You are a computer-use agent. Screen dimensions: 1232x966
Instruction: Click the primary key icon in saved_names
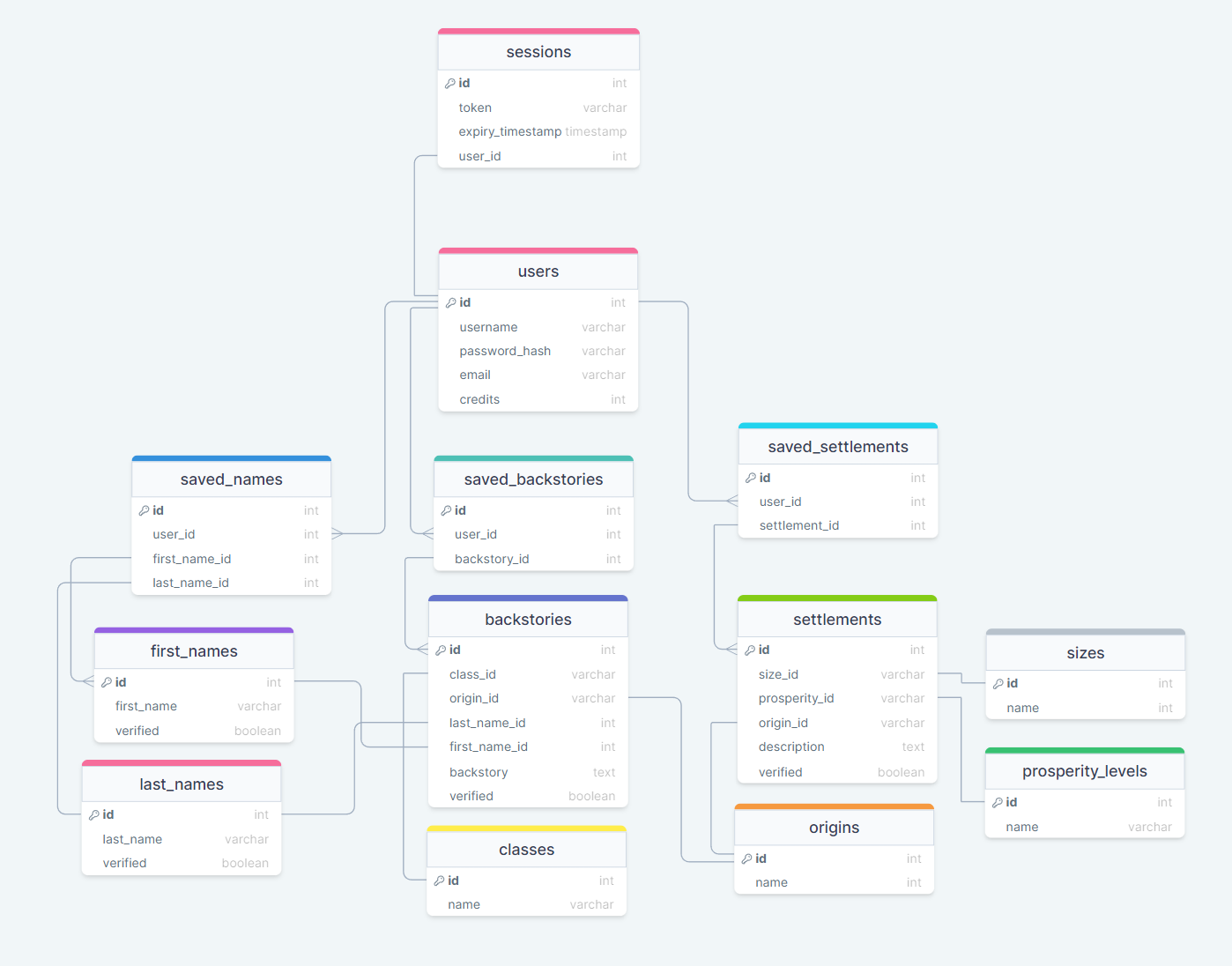tap(144, 510)
